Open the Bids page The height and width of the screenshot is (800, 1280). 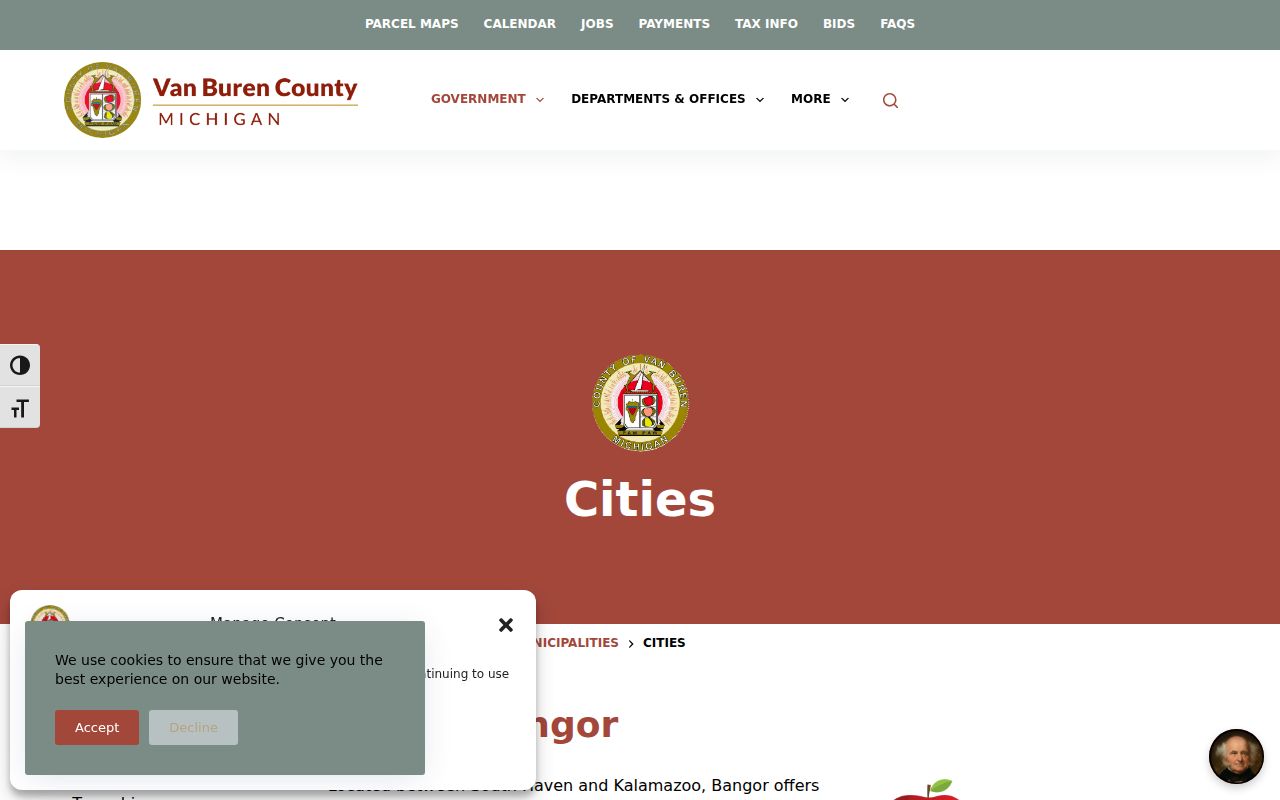[839, 24]
